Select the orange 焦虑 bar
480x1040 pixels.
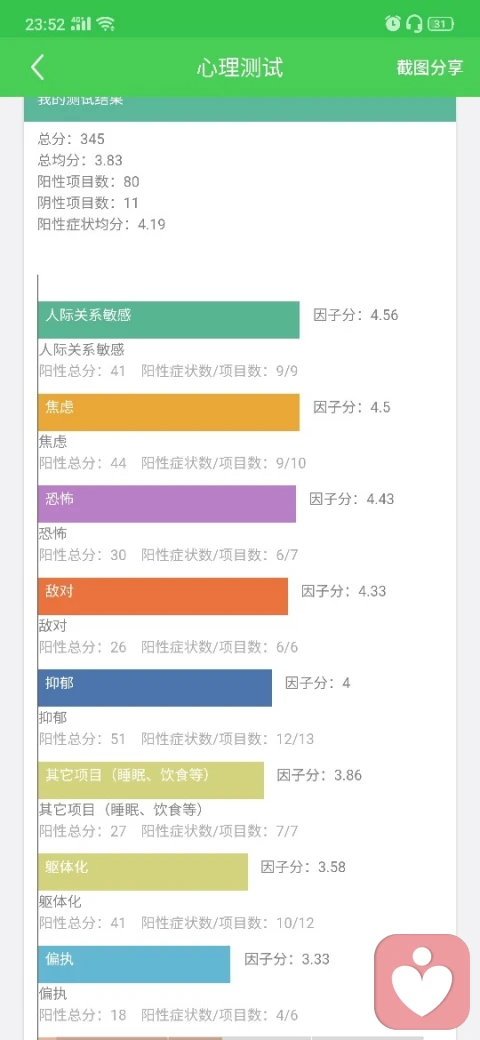[x=168, y=412]
